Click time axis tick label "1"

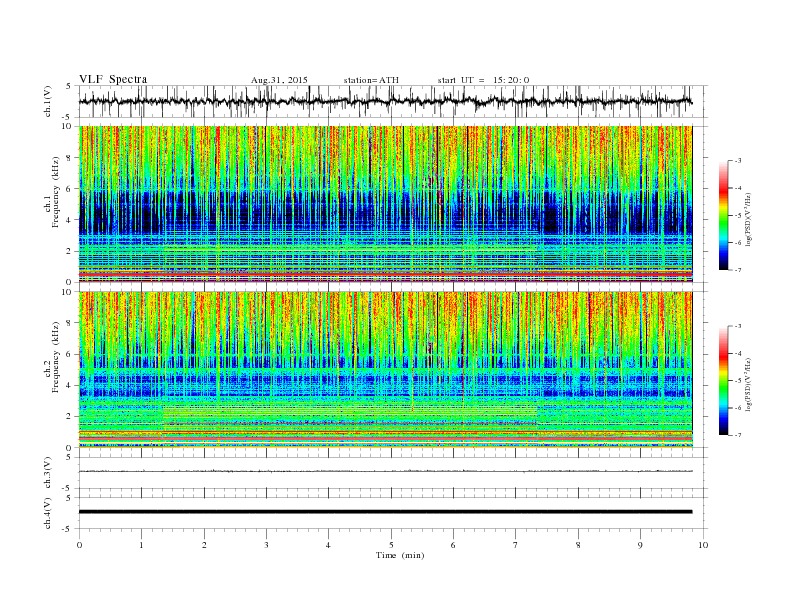pos(142,545)
